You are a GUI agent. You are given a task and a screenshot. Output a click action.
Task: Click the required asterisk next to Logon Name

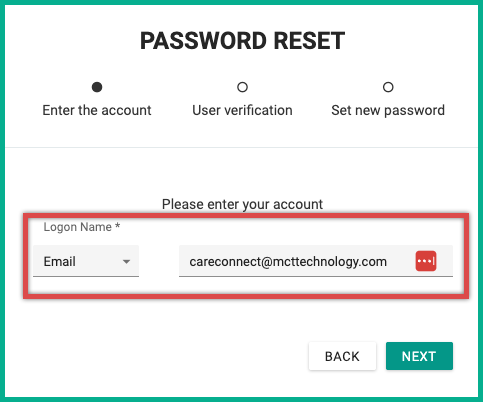click(x=117, y=225)
